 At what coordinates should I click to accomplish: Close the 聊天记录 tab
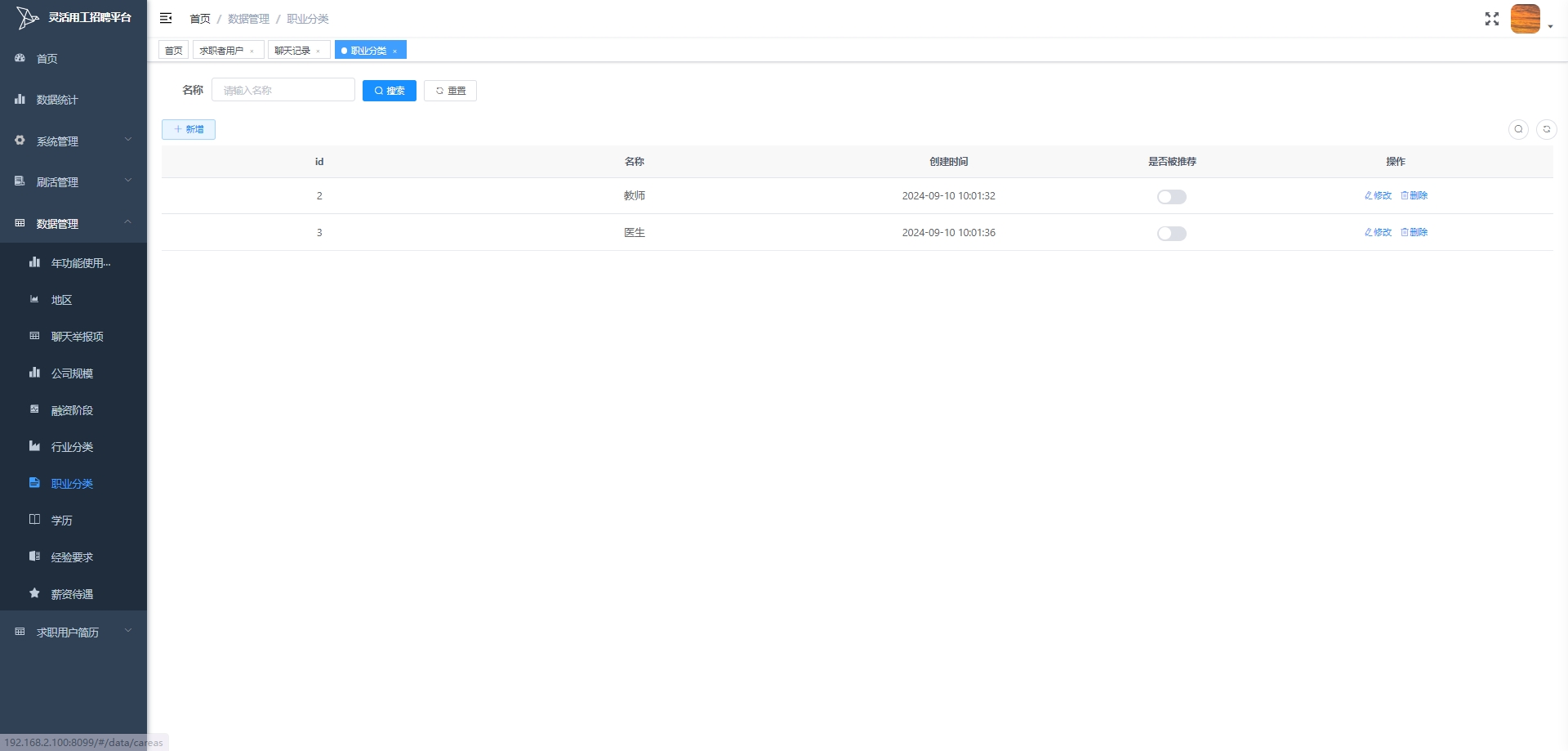[x=318, y=51]
